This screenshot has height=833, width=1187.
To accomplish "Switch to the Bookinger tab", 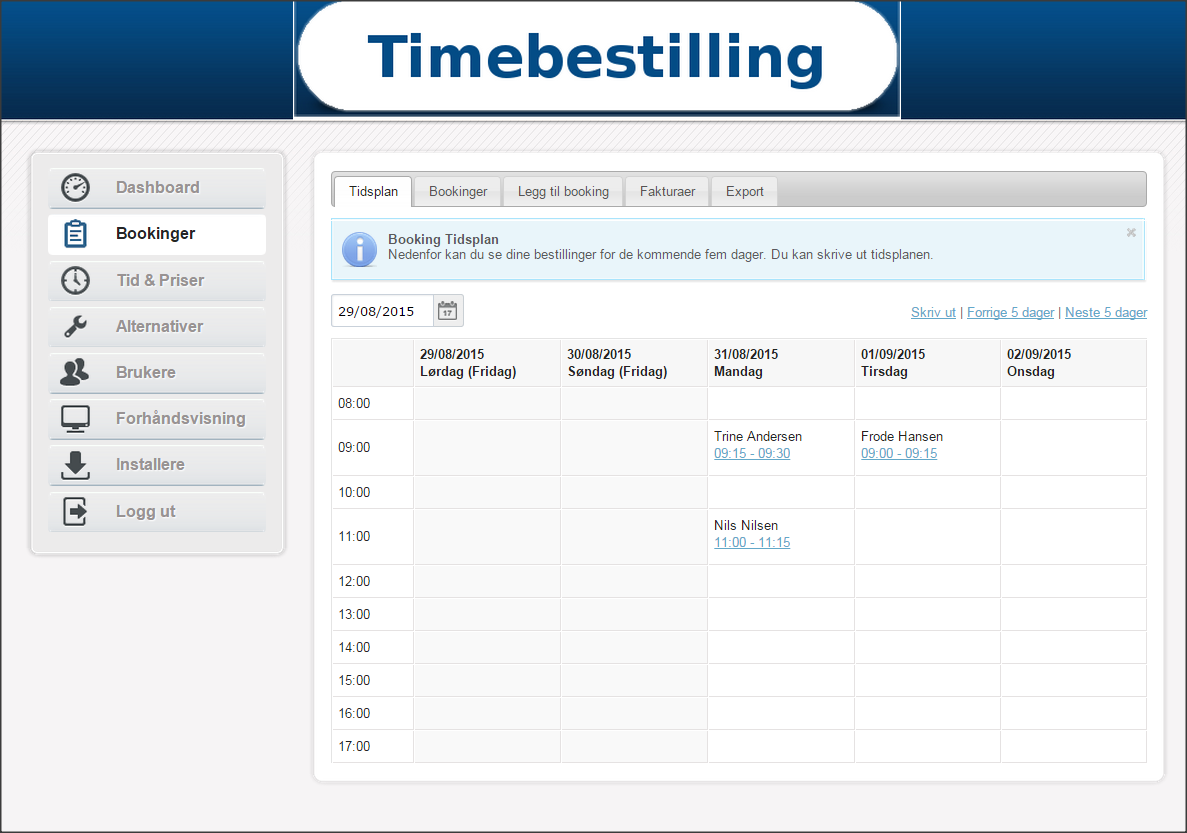I will click(x=458, y=192).
